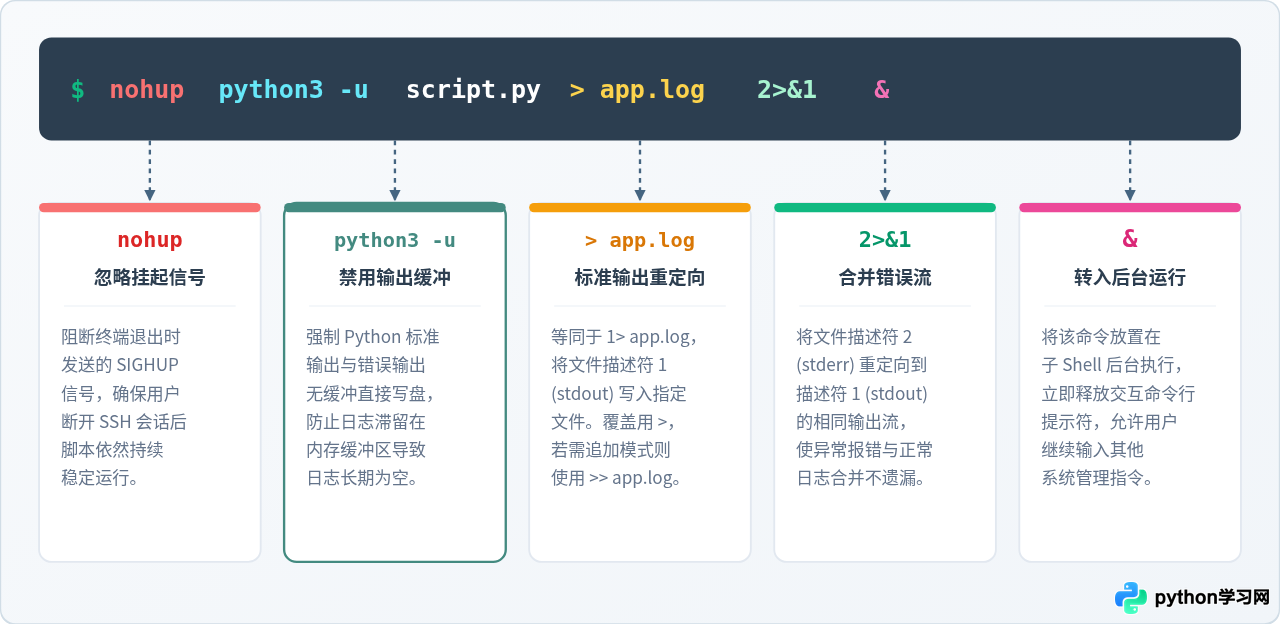The height and width of the screenshot is (625, 1280).
Task: Click the line '强制 Python 标准'
Action: coord(373,337)
